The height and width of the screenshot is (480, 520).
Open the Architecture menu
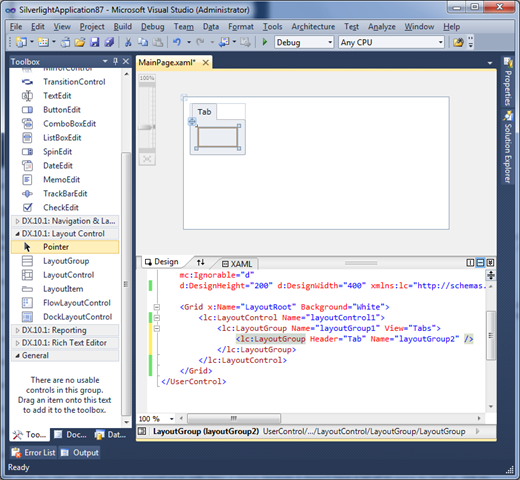[313, 27]
